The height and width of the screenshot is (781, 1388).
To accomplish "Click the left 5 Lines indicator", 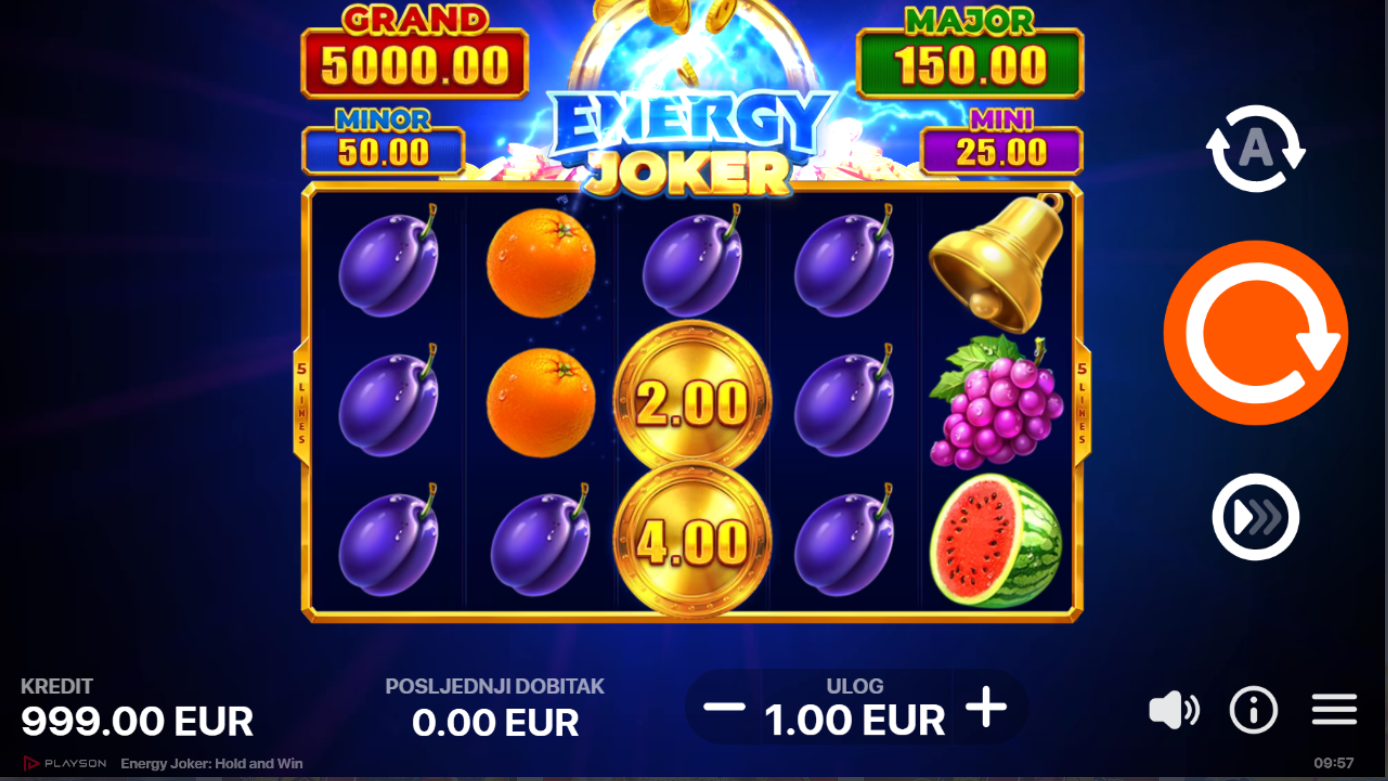I will click(x=302, y=403).
